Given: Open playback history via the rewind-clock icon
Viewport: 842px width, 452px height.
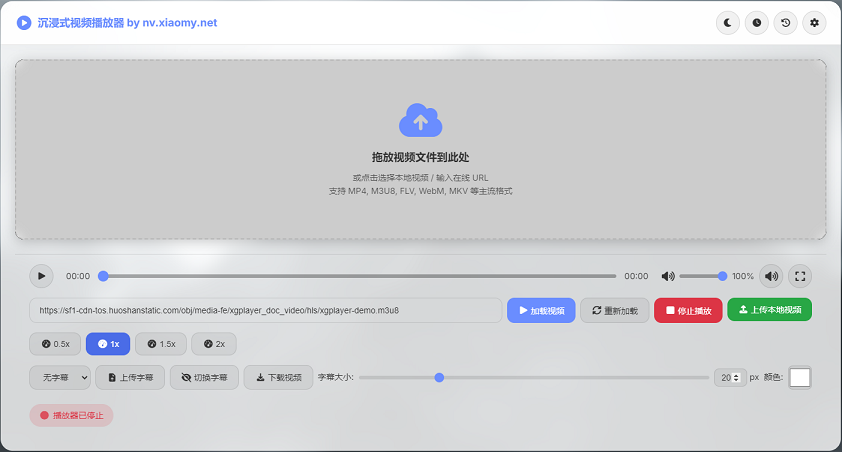Looking at the screenshot, I should click(786, 22).
